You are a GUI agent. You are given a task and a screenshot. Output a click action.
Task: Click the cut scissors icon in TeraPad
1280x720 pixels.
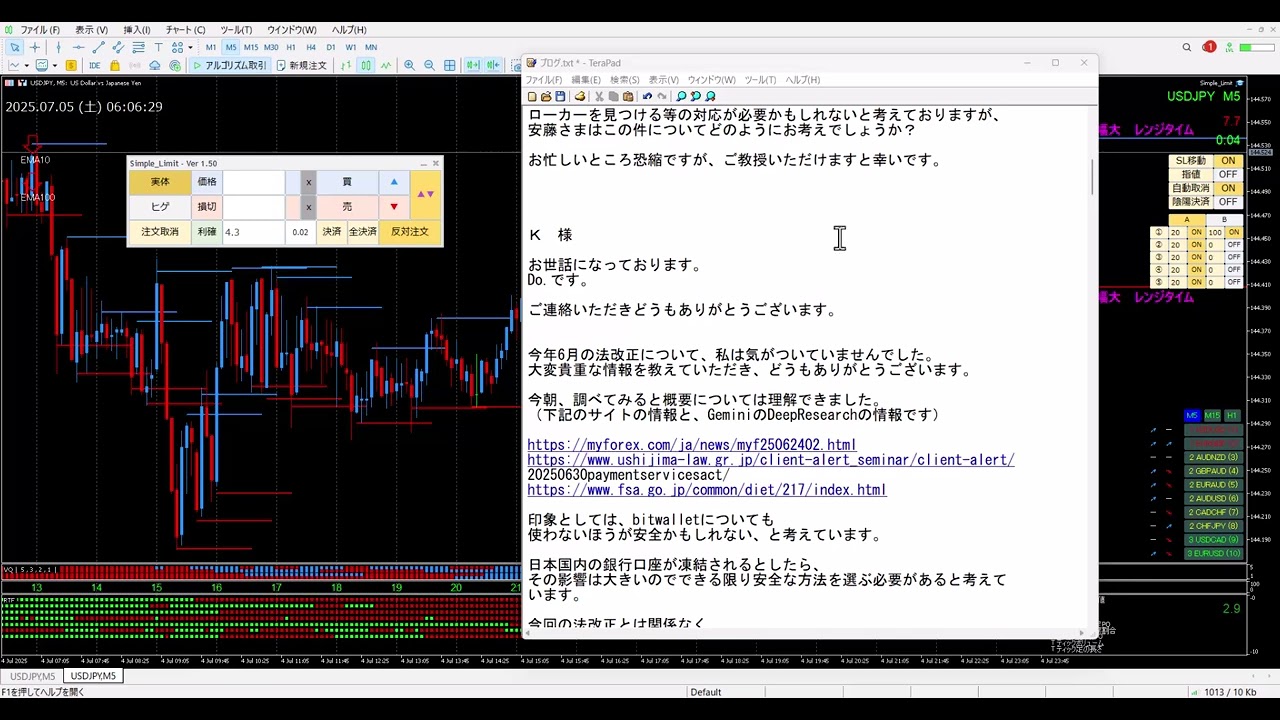click(x=599, y=96)
